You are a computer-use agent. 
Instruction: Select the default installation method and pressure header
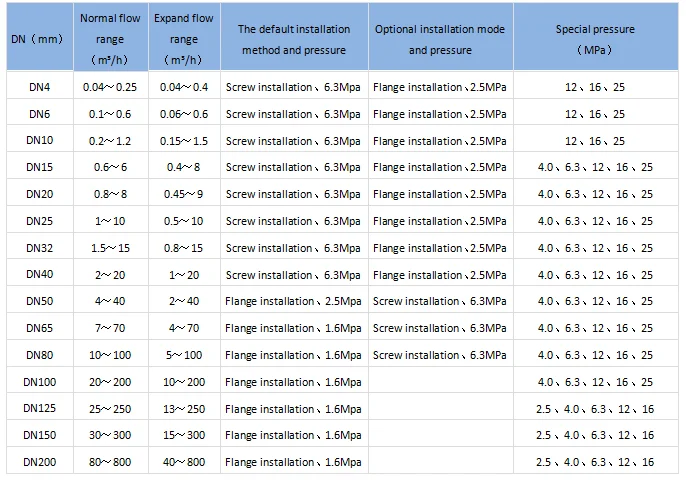pos(292,39)
